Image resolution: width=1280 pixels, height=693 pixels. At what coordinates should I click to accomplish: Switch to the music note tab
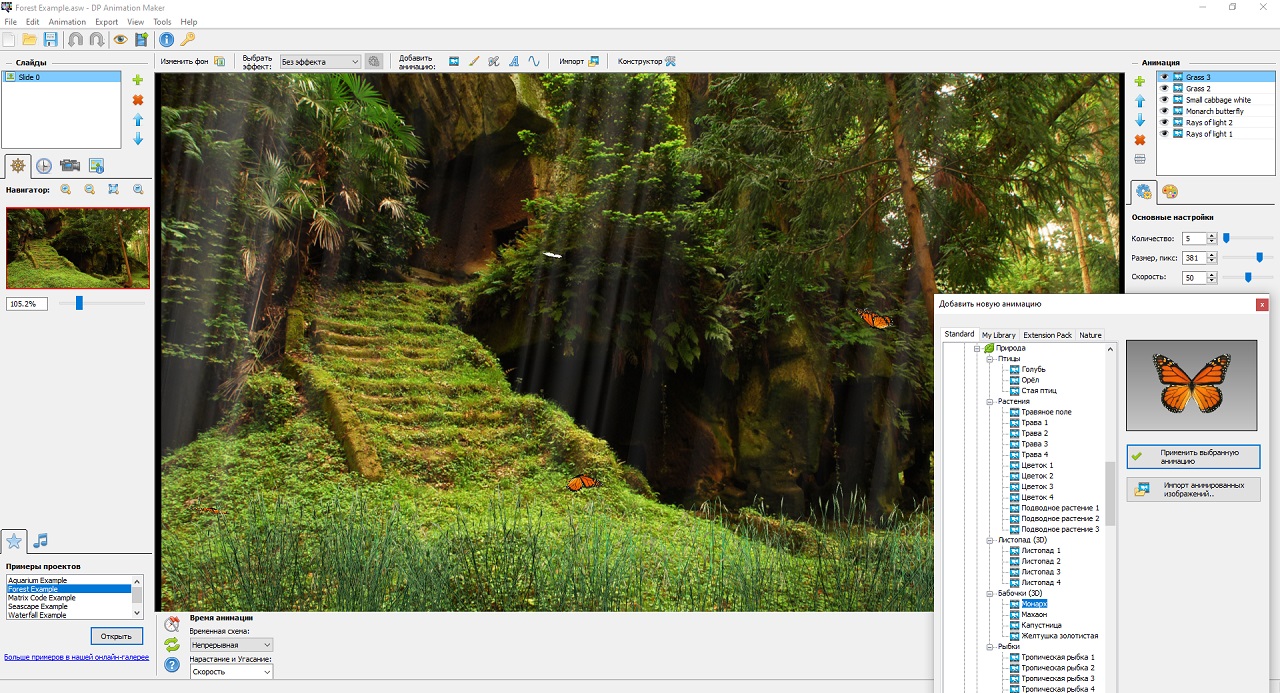click(x=40, y=541)
